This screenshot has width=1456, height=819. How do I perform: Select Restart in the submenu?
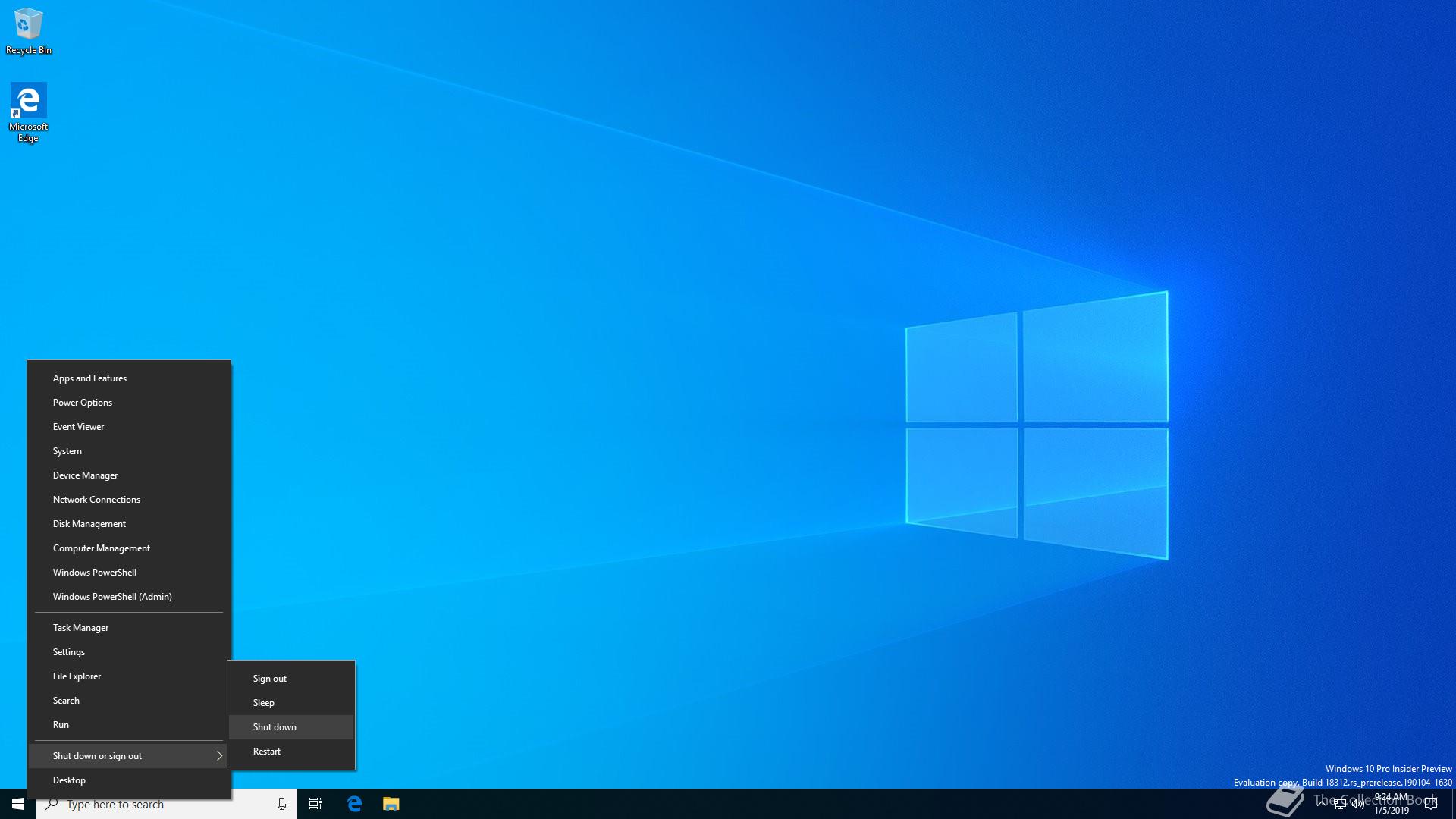coord(291,752)
